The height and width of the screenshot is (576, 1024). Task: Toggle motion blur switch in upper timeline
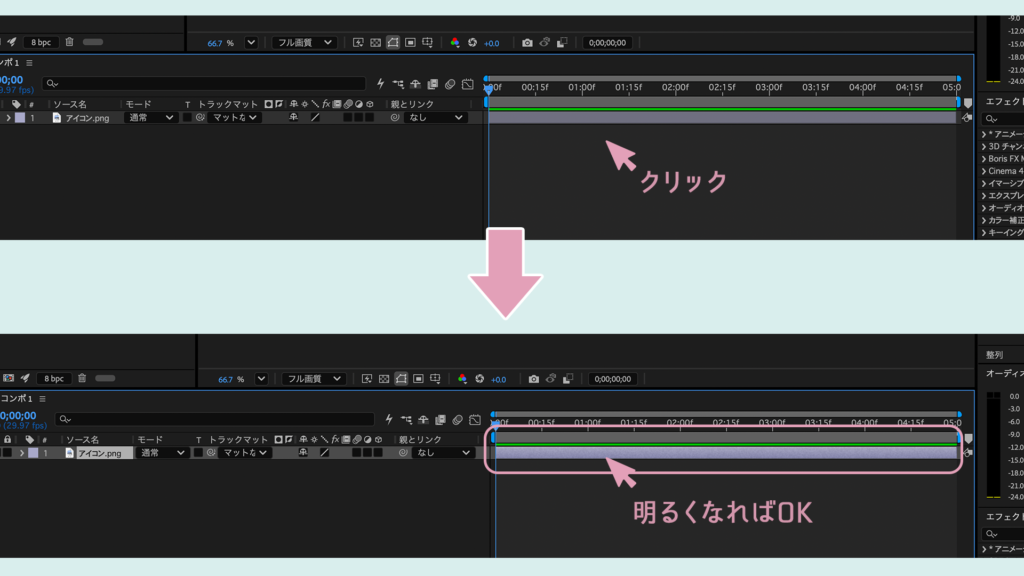coord(450,84)
